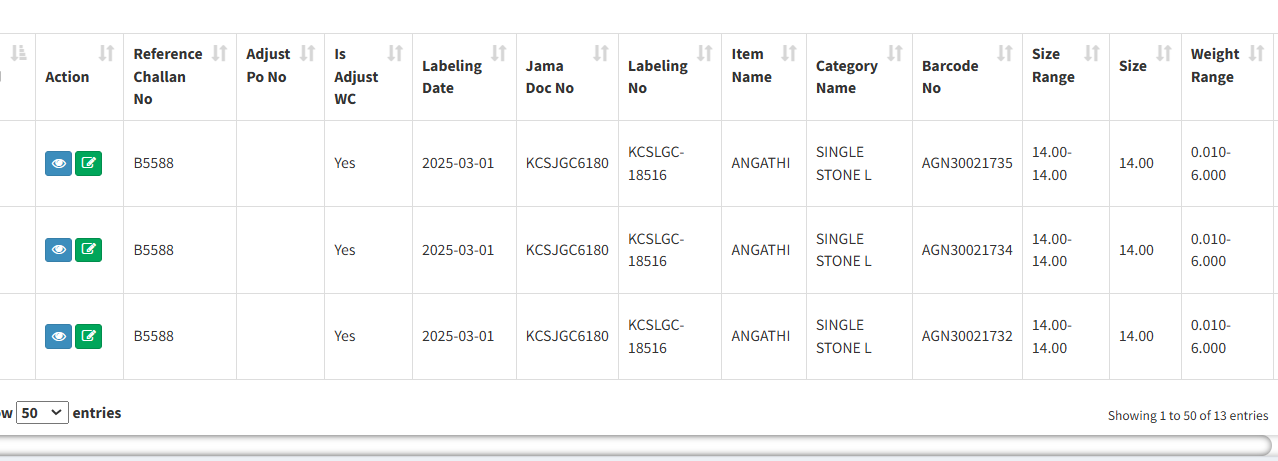Sort by Jama Doc No column
Image resolution: width=1278 pixels, height=461 pixels.
pos(567,77)
